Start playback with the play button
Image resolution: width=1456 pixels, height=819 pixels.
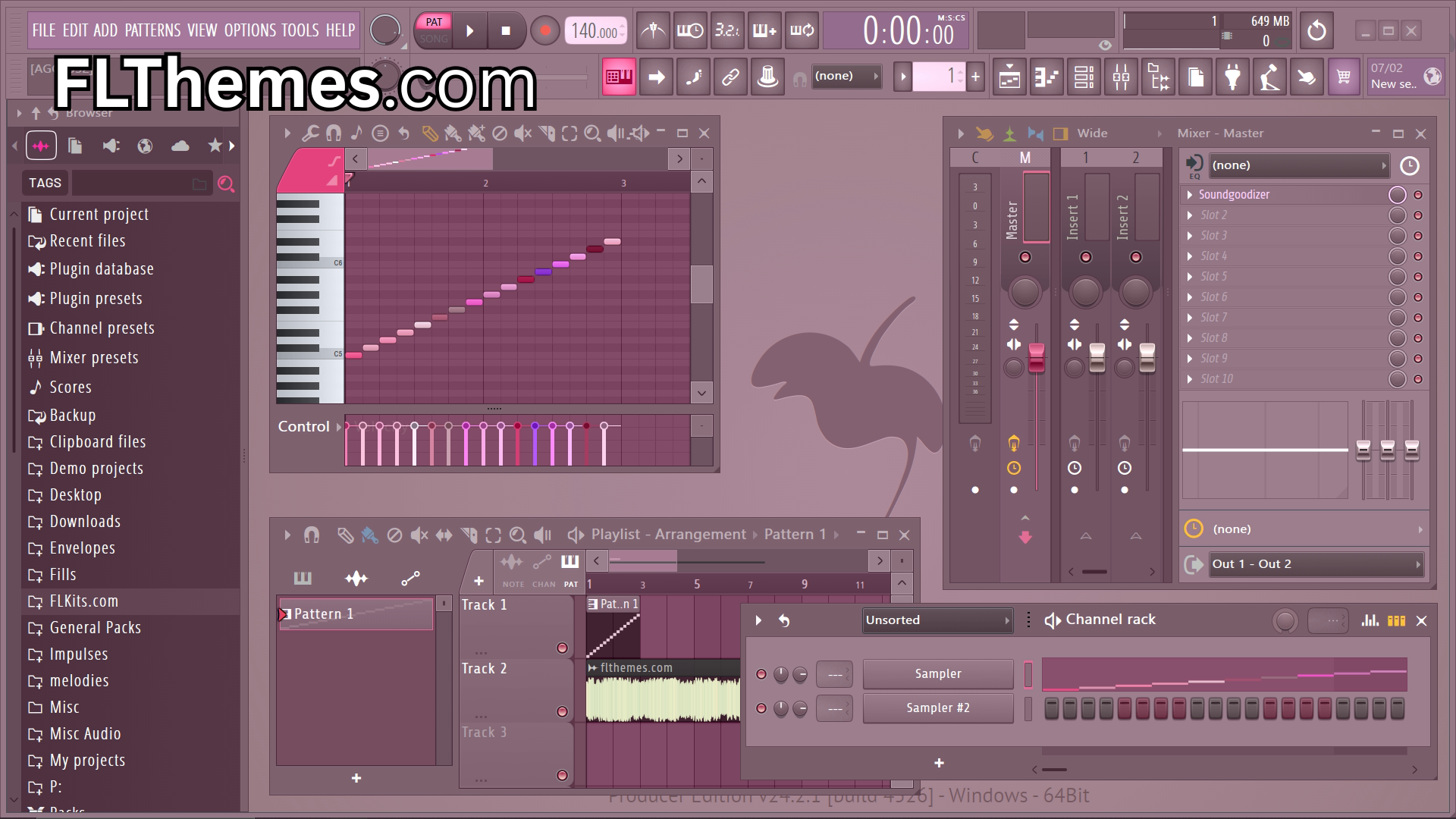469,31
